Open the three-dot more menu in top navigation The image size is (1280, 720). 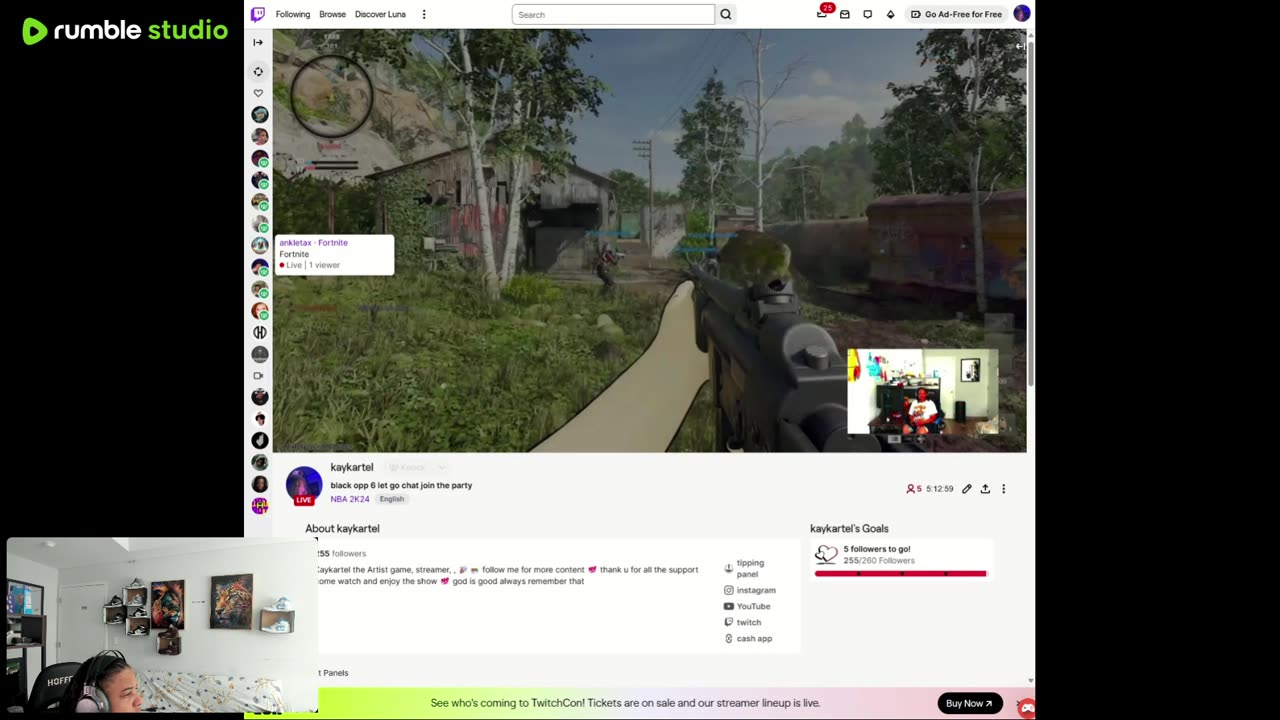click(x=424, y=14)
